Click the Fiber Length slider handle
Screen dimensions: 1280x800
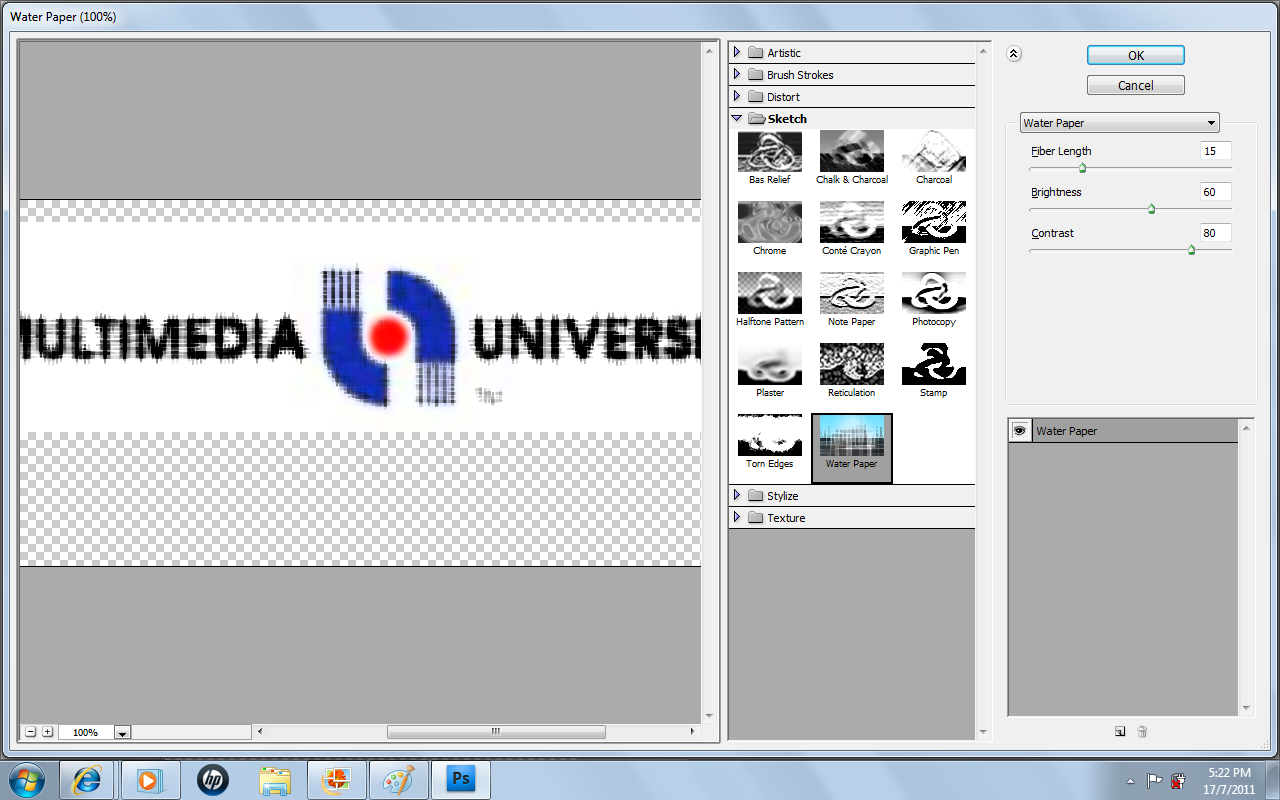pyautogui.click(x=1082, y=168)
